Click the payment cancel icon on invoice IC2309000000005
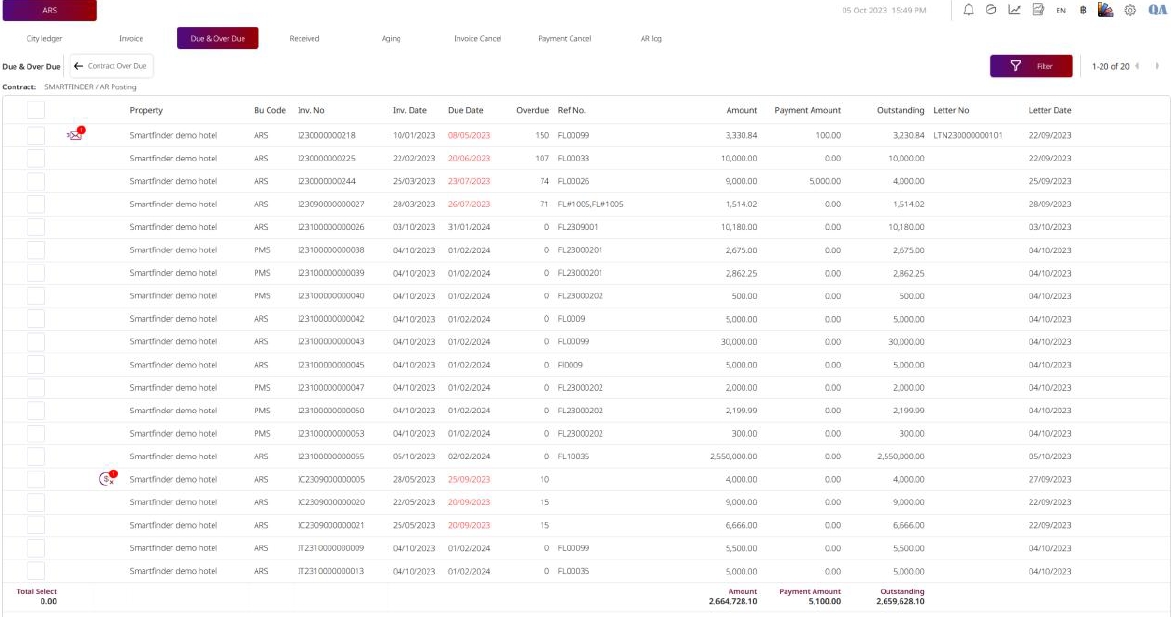The image size is (1171, 617). click(107, 479)
